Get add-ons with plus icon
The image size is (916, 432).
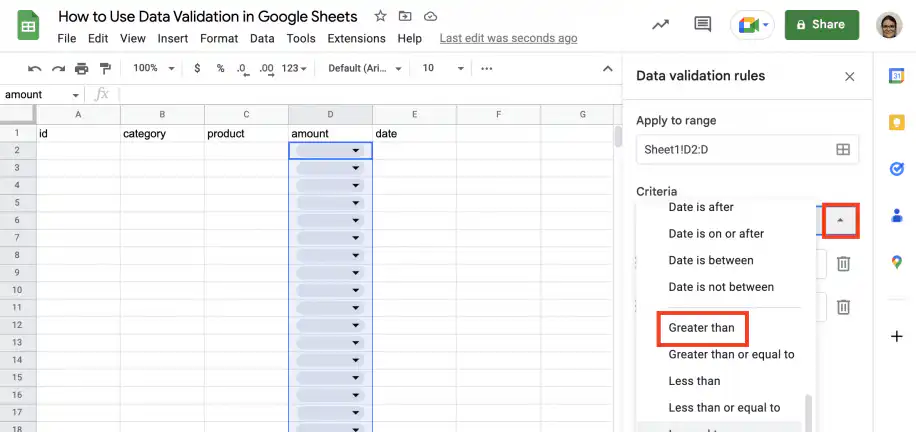point(897,337)
